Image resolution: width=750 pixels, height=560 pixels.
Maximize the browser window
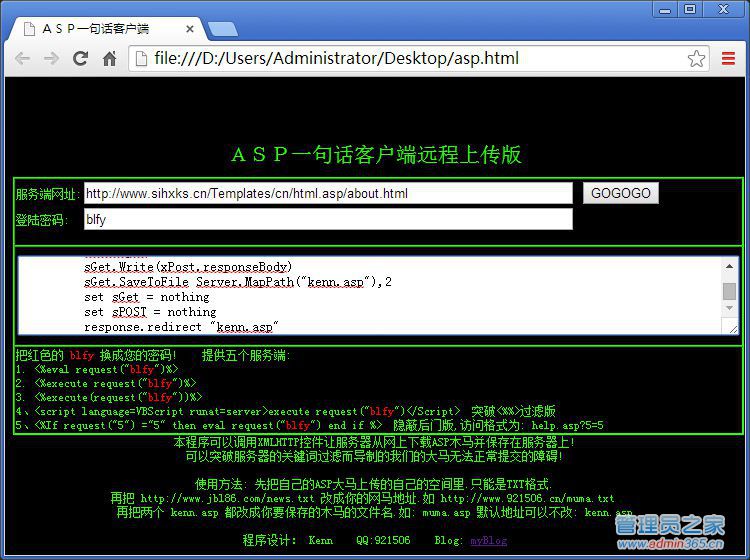(x=690, y=9)
